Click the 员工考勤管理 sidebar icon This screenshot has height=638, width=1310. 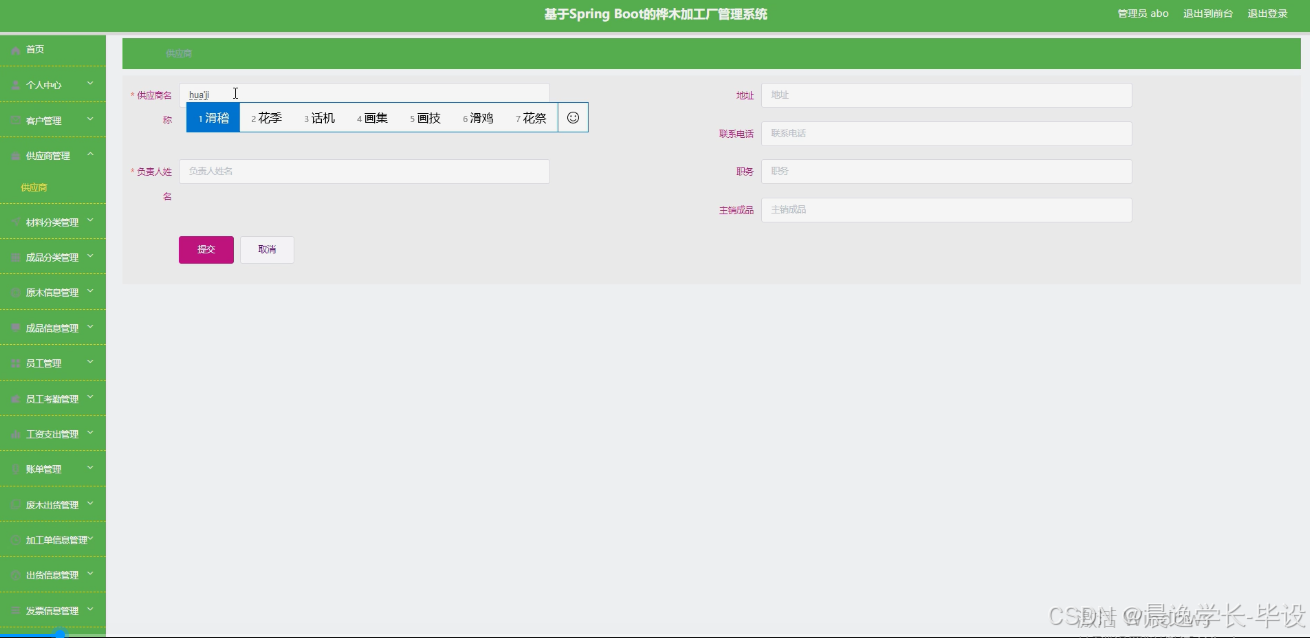coord(14,398)
